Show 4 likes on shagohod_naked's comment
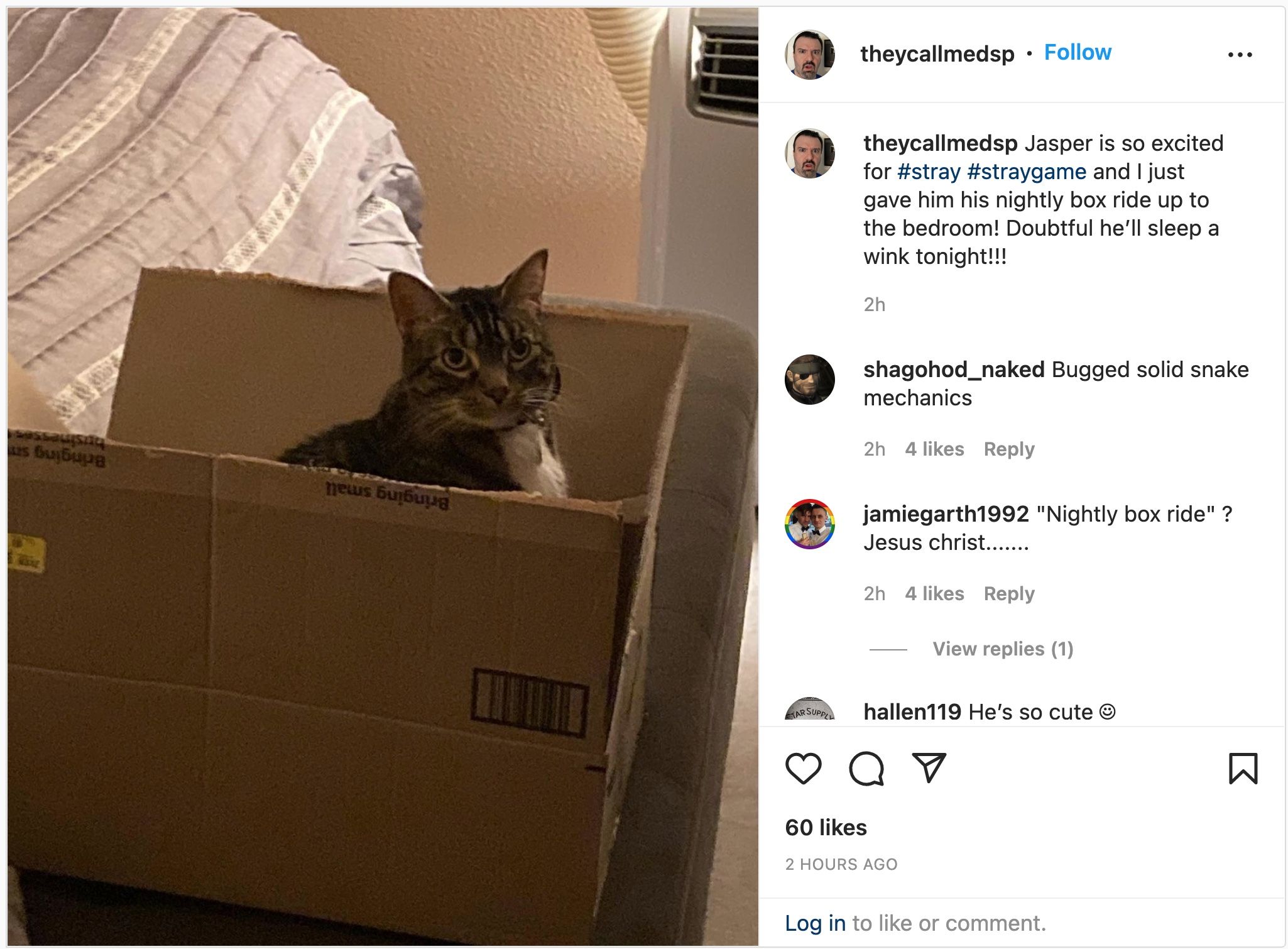Image resolution: width=1288 pixels, height=949 pixels. 934,449
